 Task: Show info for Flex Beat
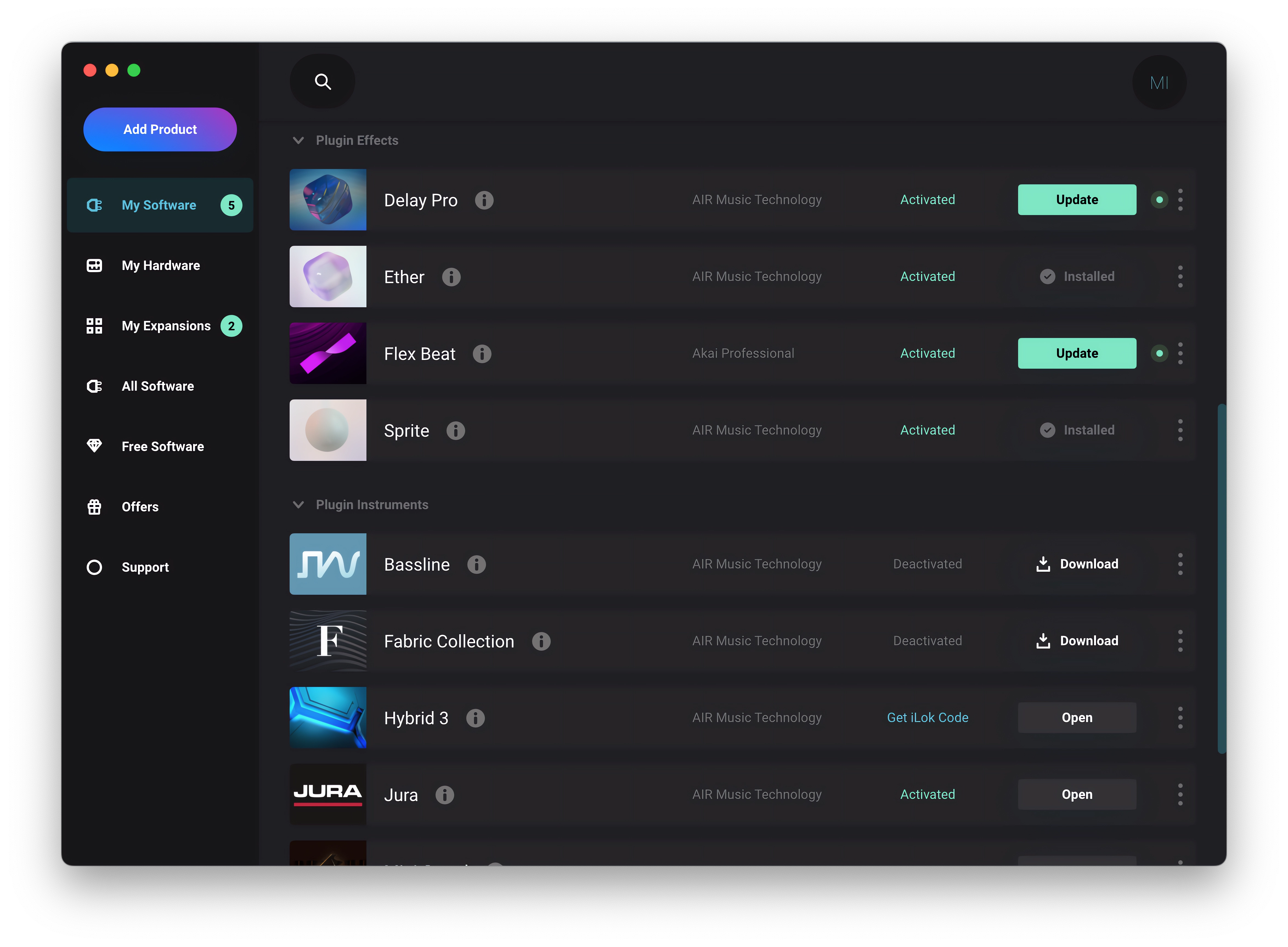click(482, 354)
